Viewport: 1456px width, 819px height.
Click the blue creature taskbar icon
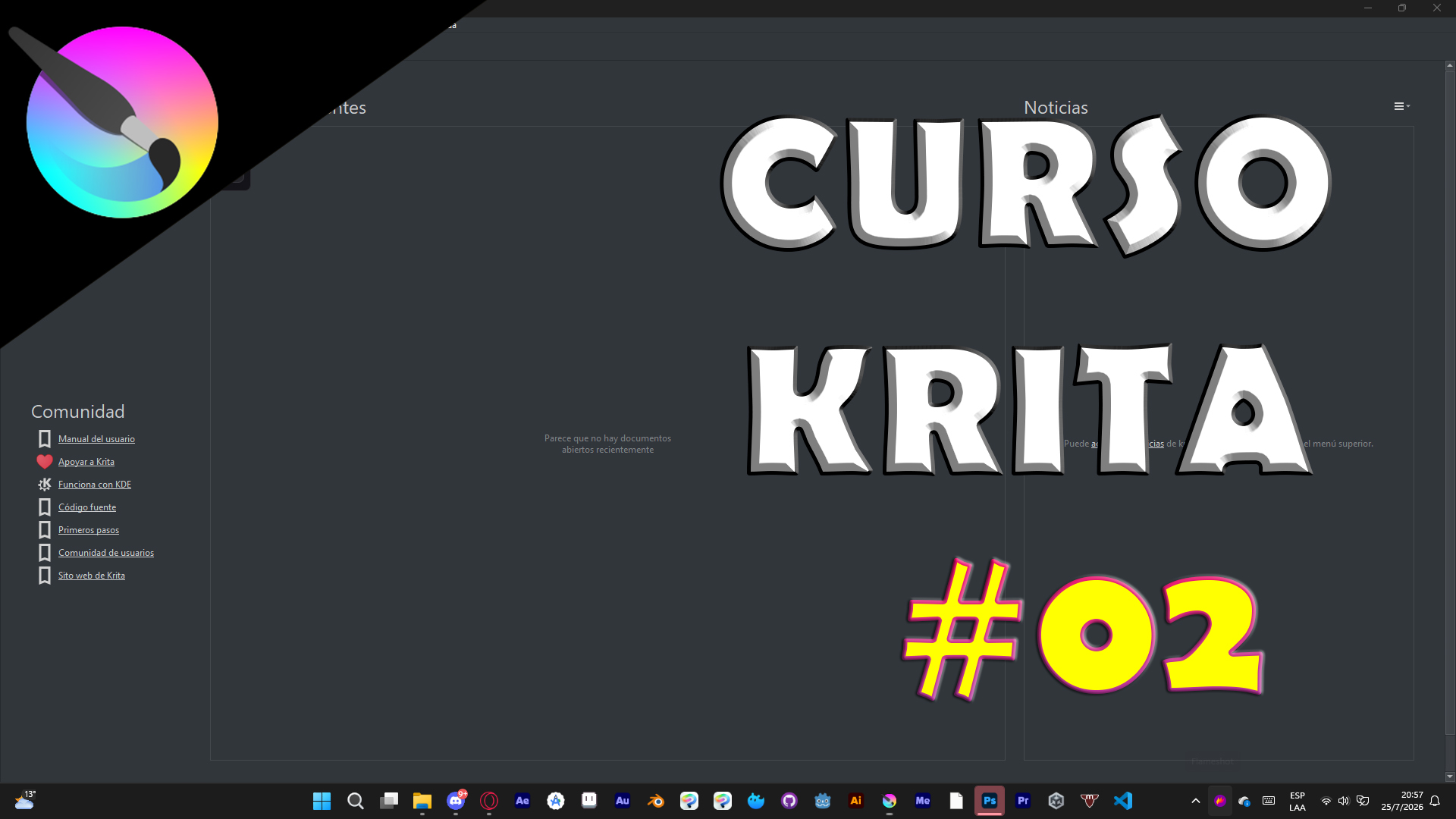[x=756, y=801]
